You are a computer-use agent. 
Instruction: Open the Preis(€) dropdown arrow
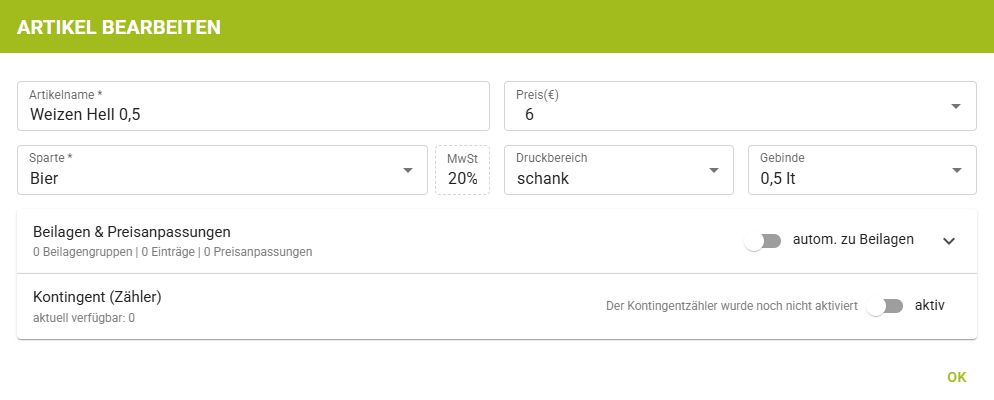tap(955, 106)
